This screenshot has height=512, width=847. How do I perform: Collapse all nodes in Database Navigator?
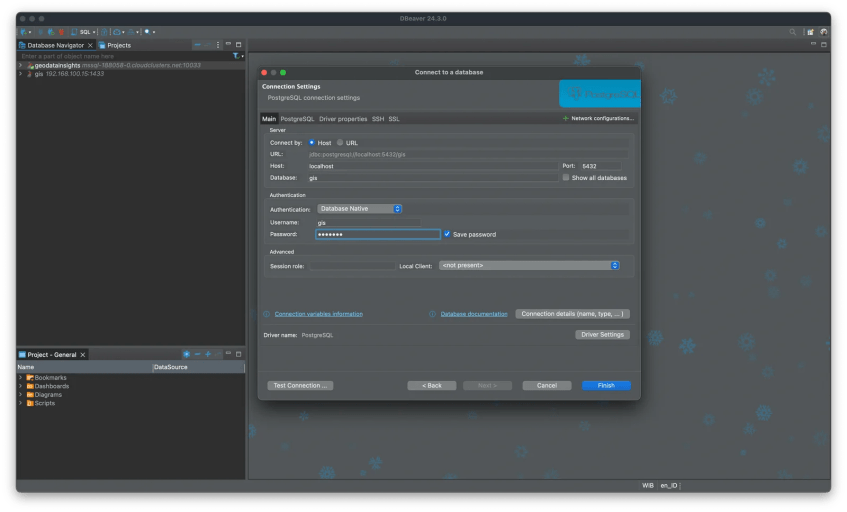click(x=198, y=45)
